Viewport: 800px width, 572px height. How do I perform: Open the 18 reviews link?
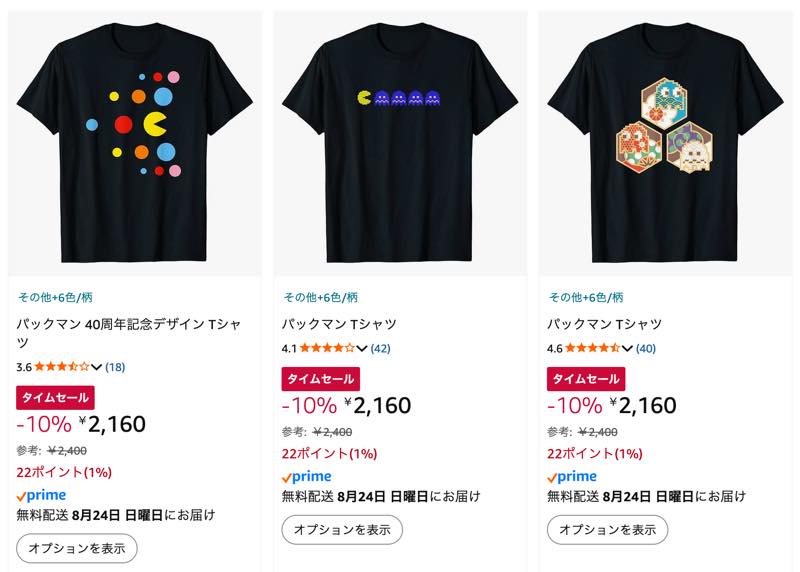pos(115,367)
